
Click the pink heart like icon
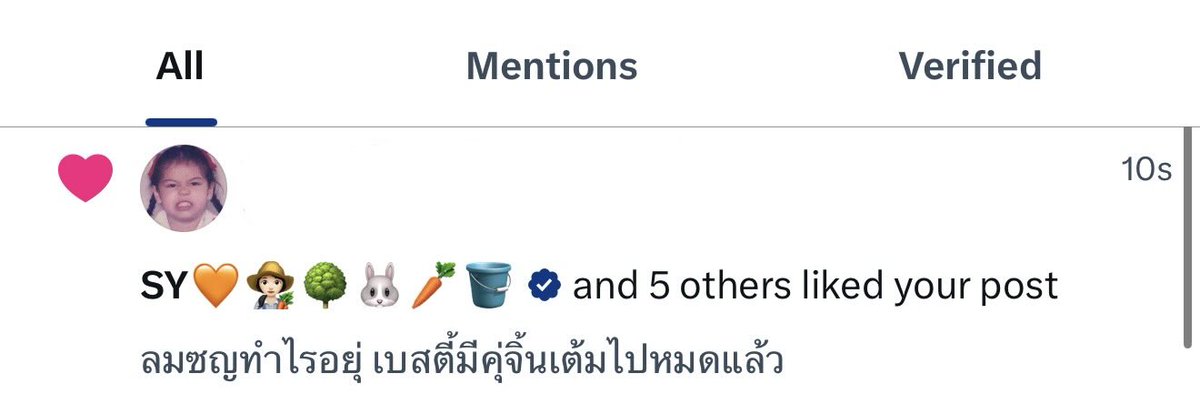85,179
